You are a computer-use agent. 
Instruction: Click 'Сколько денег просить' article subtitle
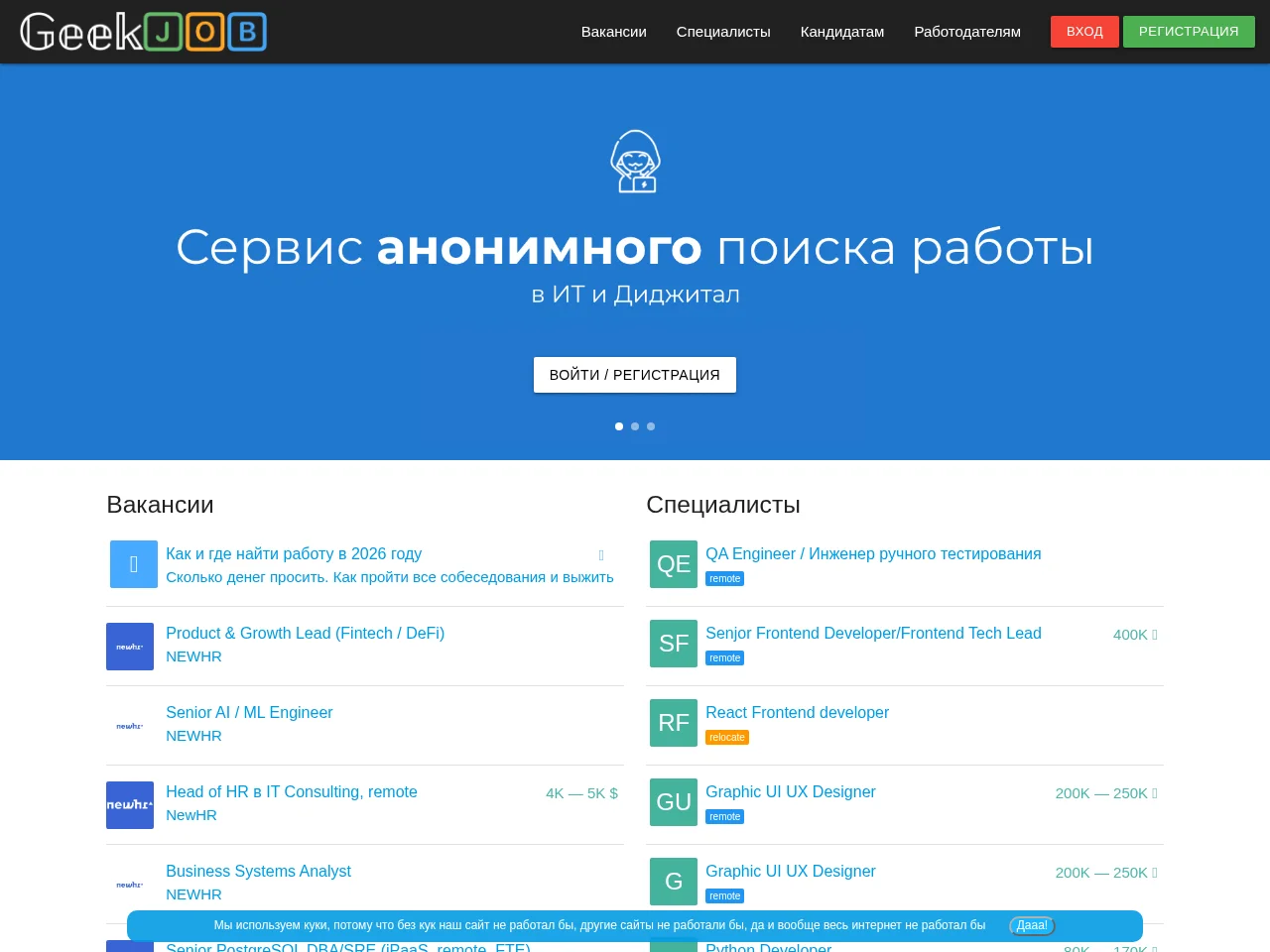390,577
